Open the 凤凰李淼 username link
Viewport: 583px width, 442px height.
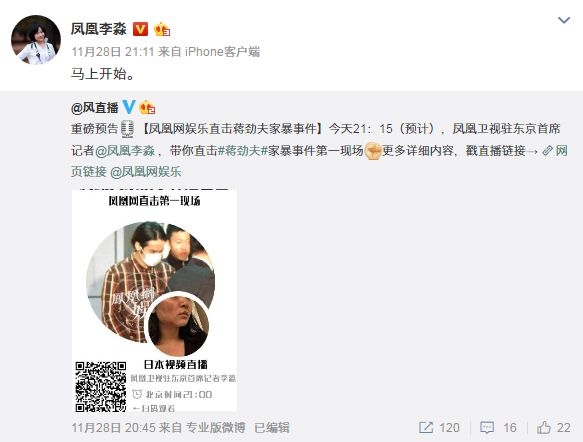(x=99, y=29)
